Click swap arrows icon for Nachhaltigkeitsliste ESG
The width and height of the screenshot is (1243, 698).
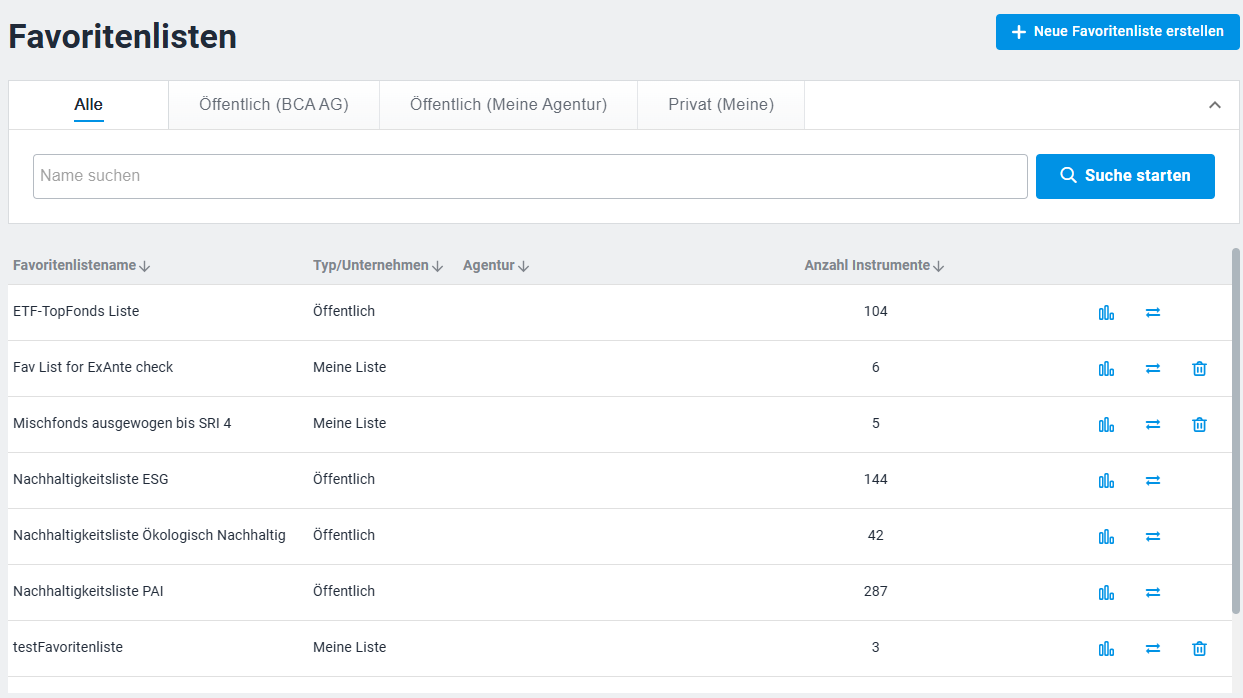tap(1153, 480)
